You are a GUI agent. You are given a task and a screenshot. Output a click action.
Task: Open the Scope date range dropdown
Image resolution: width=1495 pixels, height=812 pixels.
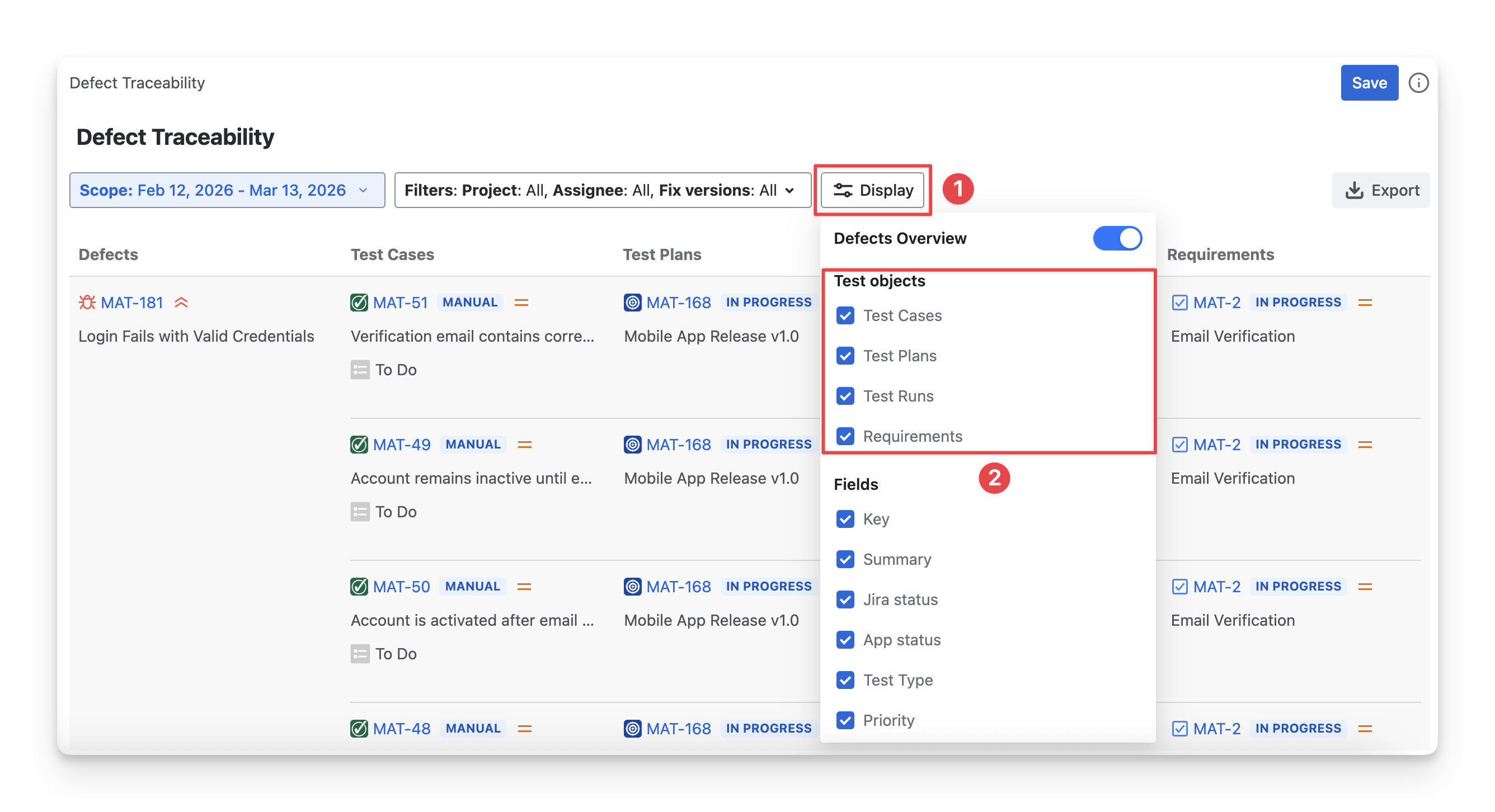pyautogui.click(x=227, y=190)
